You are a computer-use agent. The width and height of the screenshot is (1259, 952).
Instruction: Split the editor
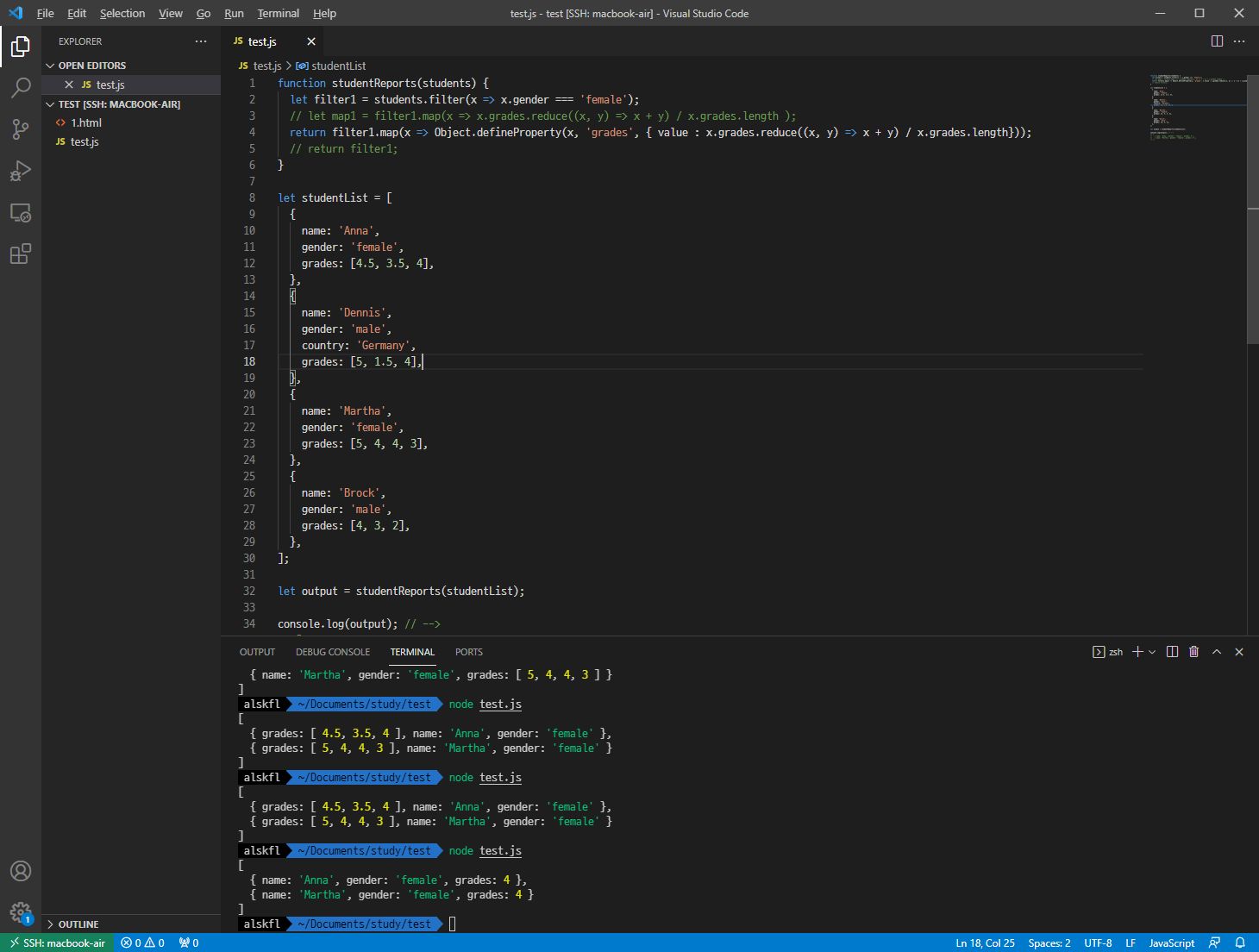click(x=1217, y=41)
